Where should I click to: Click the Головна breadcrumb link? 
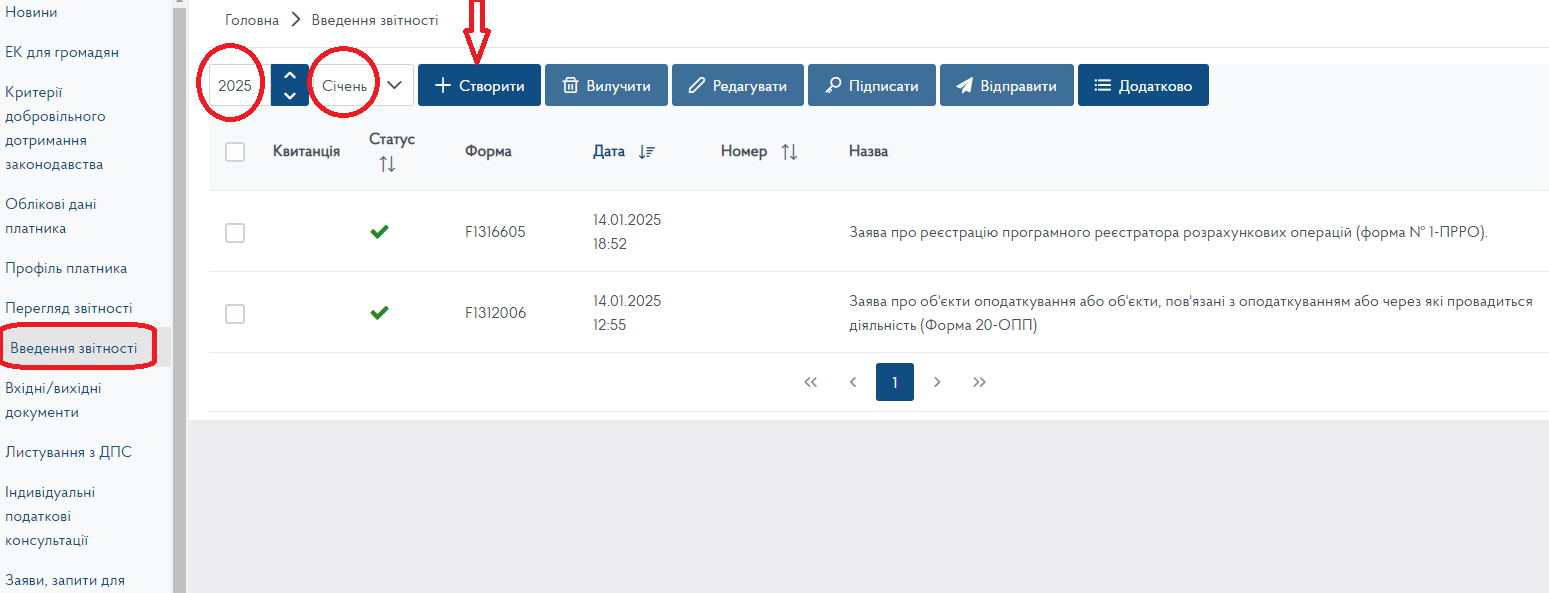[x=252, y=20]
